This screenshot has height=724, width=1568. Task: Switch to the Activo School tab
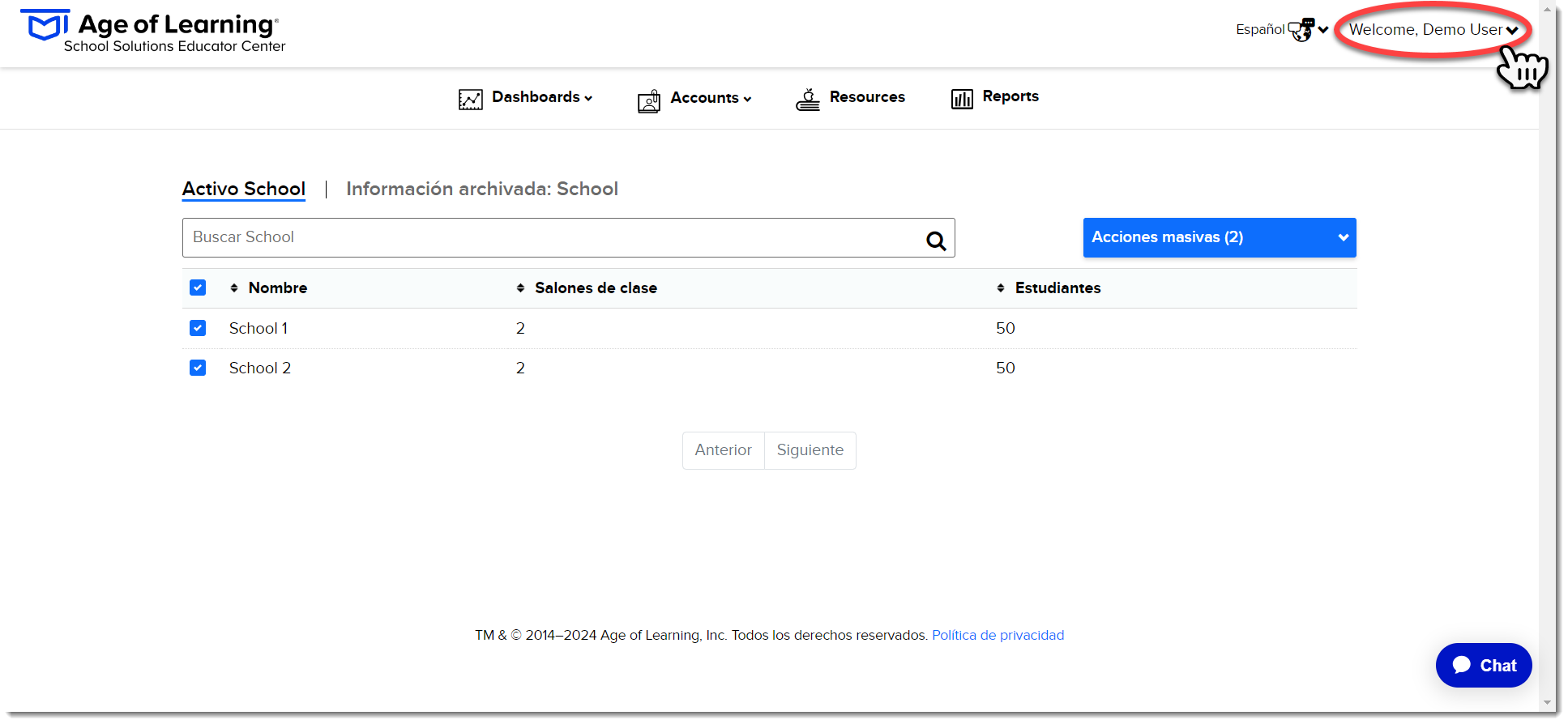[244, 189]
